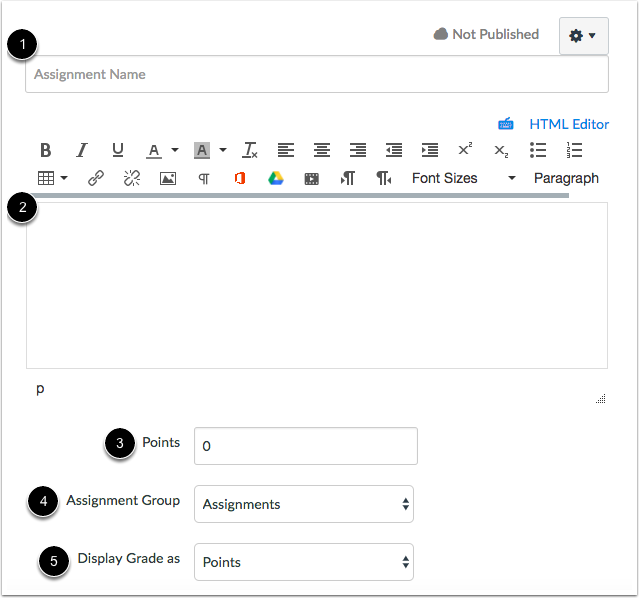This screenshot has height=598, width=639.
Task: Click the Assignment Name field
Action: click(x=317, y=74)
